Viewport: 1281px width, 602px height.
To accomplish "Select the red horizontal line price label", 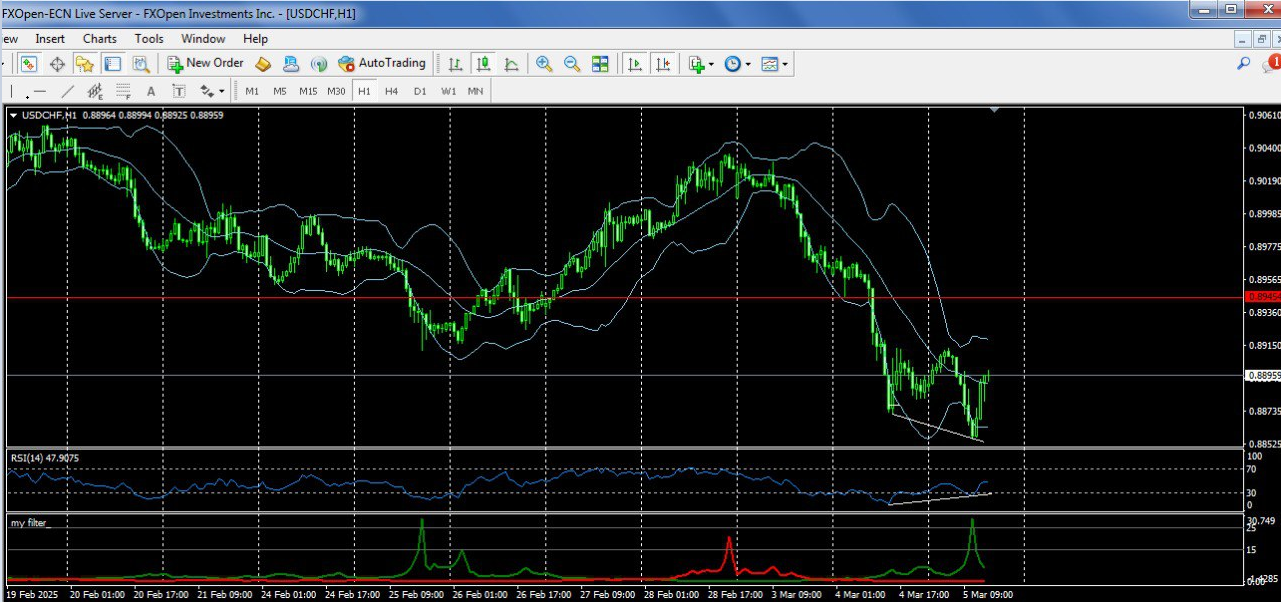I will (x=1263, y=298).
